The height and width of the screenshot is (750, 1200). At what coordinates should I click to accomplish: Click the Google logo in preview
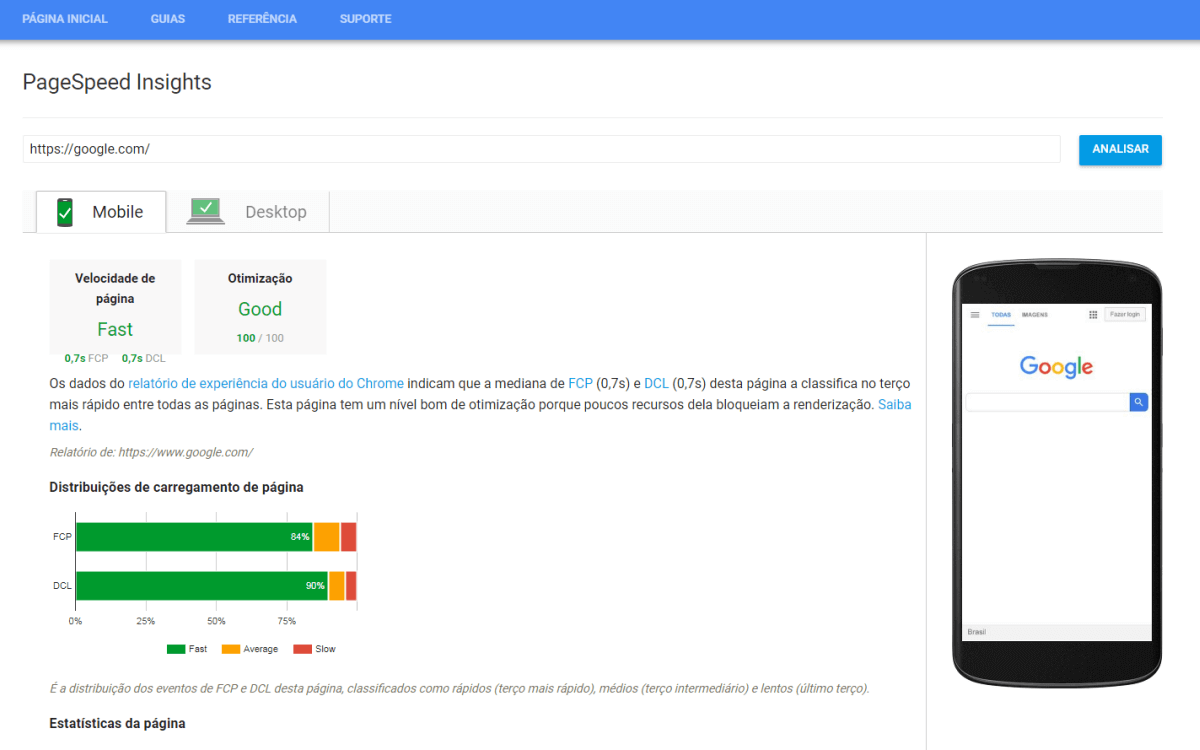1056,367
